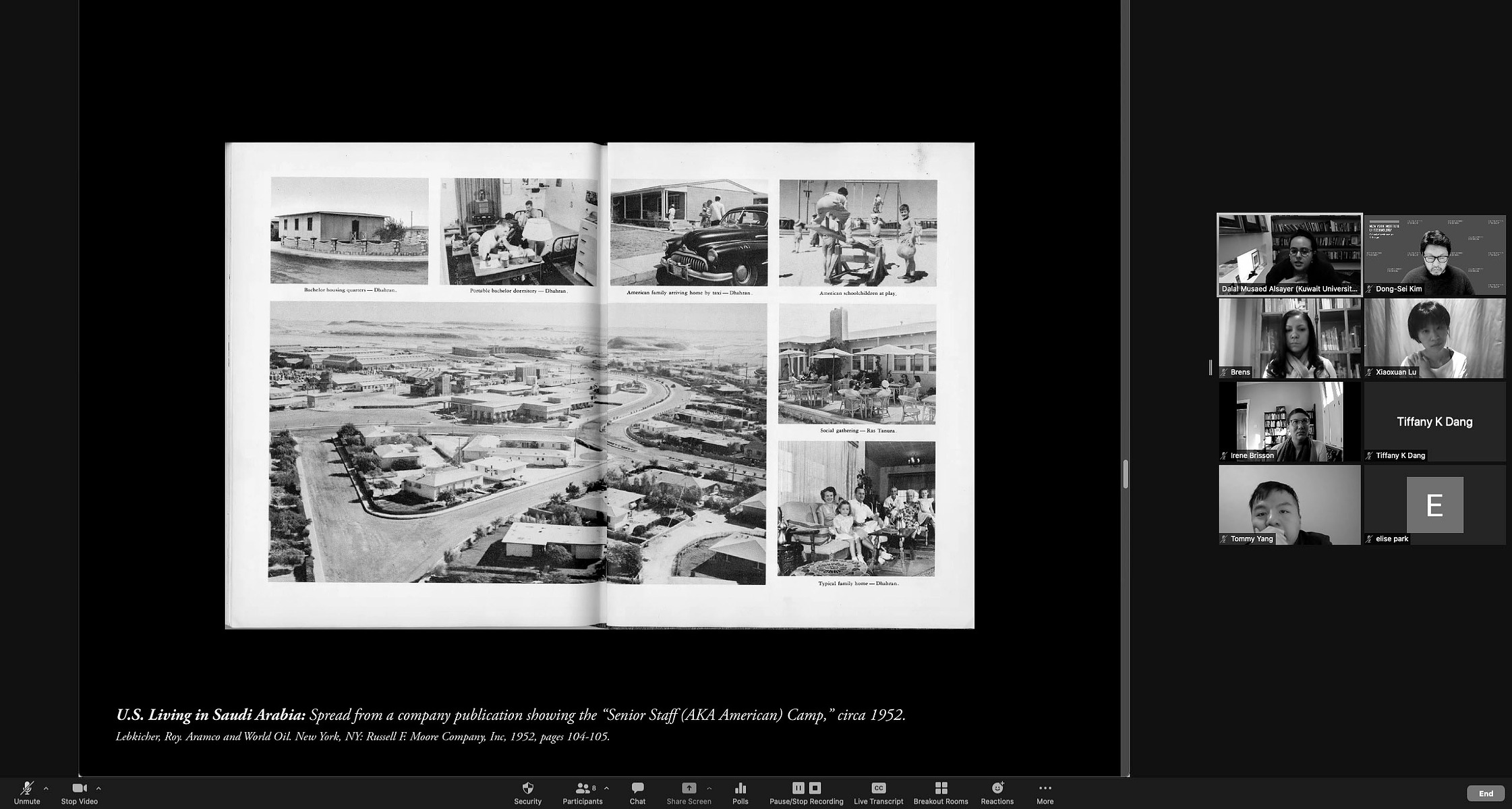Click the End meeting button
1512x809 pixels.
click(x=1486, y=793)
